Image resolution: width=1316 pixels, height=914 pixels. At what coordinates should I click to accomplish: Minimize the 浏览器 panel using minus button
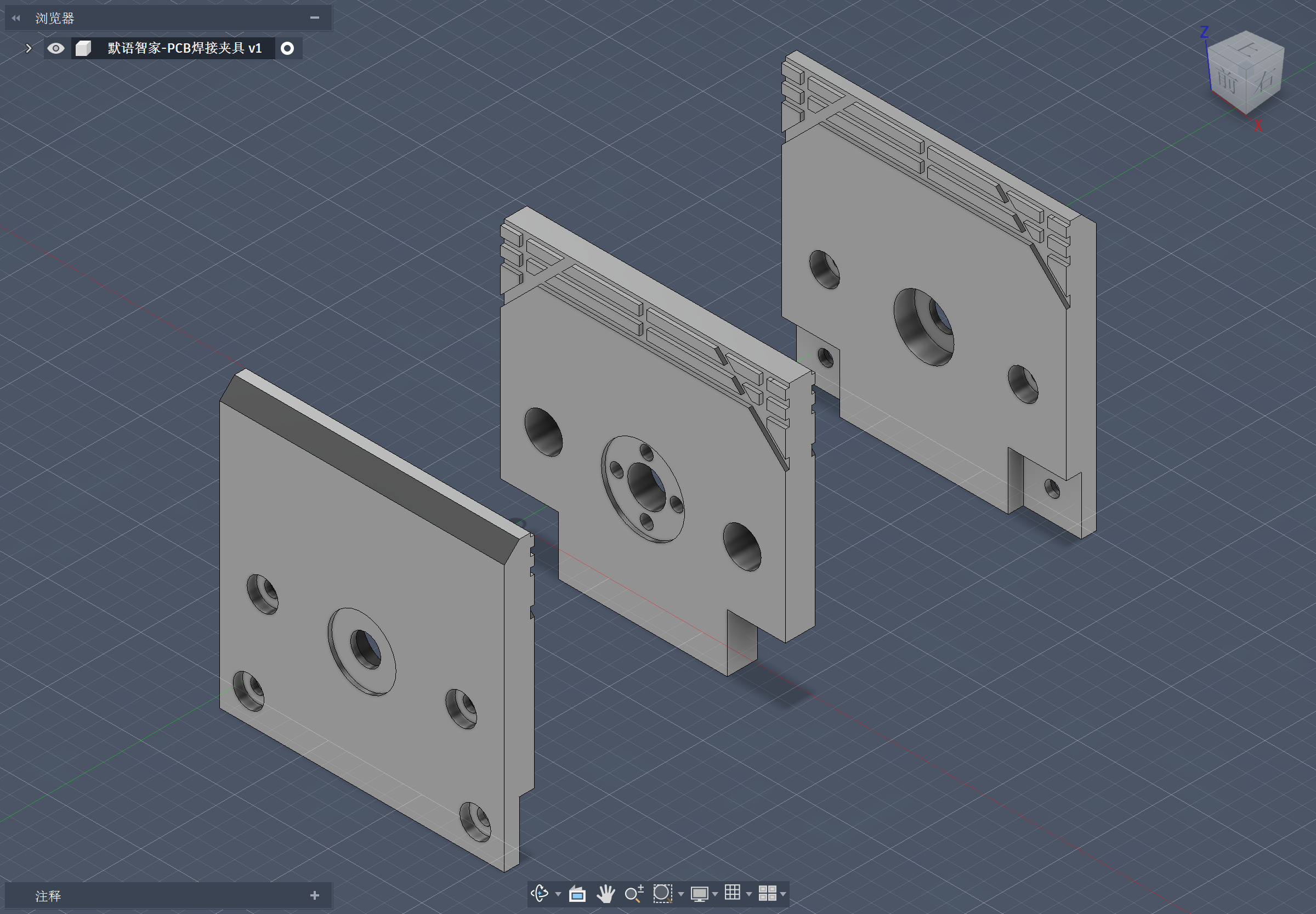314,18
